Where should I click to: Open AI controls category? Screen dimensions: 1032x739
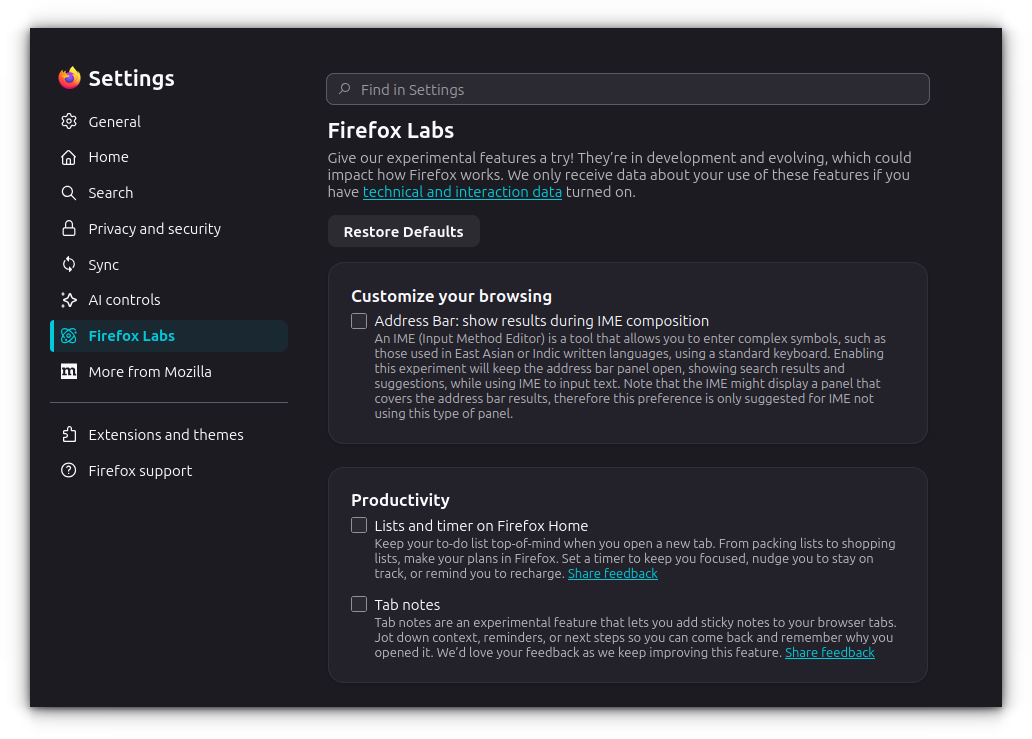[x=168, y=300]
